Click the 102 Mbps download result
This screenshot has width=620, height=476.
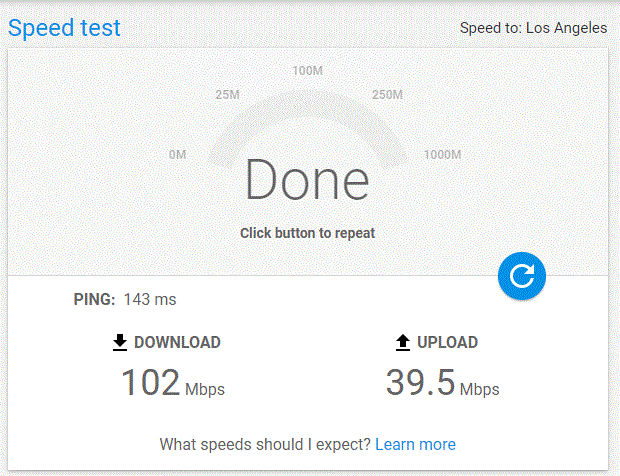(172, 384)
